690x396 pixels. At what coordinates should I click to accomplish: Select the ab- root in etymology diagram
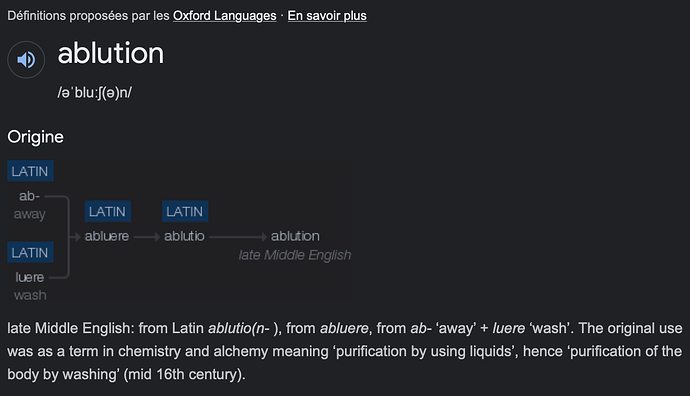pyautogui.click(x=29, y=196)
